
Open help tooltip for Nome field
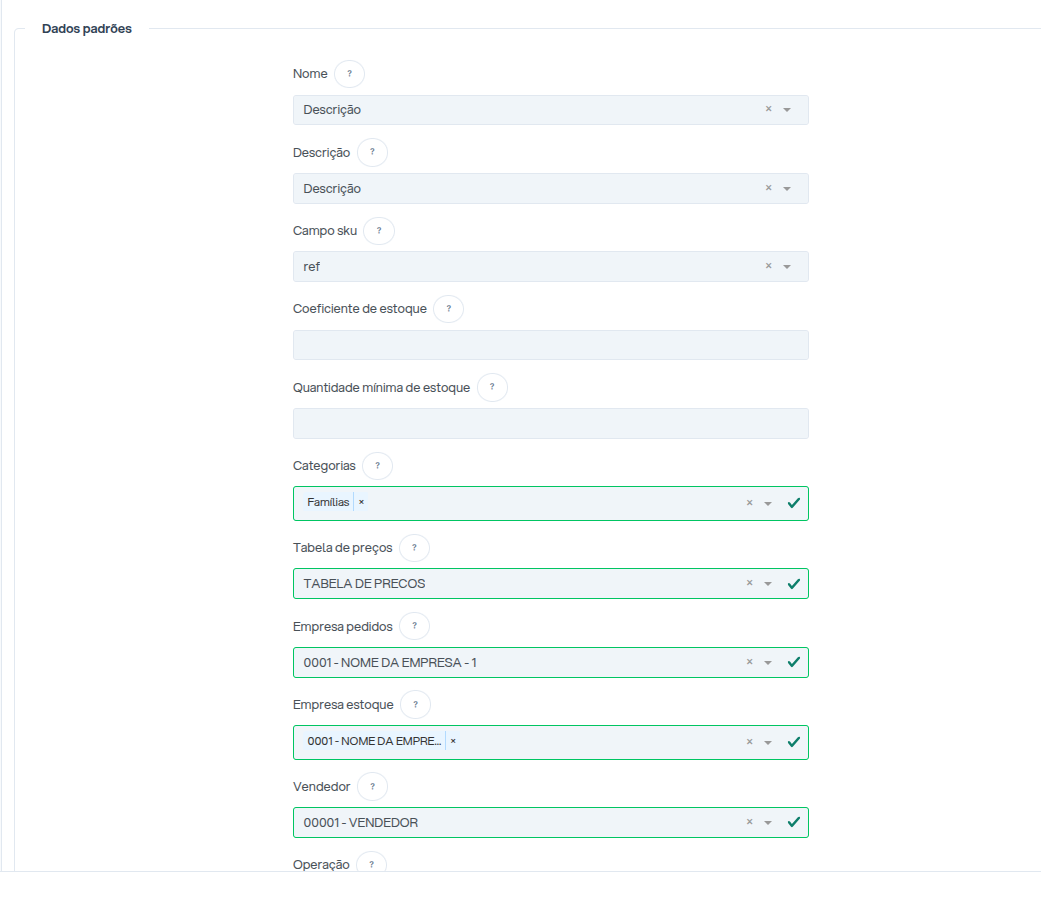pos(349,74)
